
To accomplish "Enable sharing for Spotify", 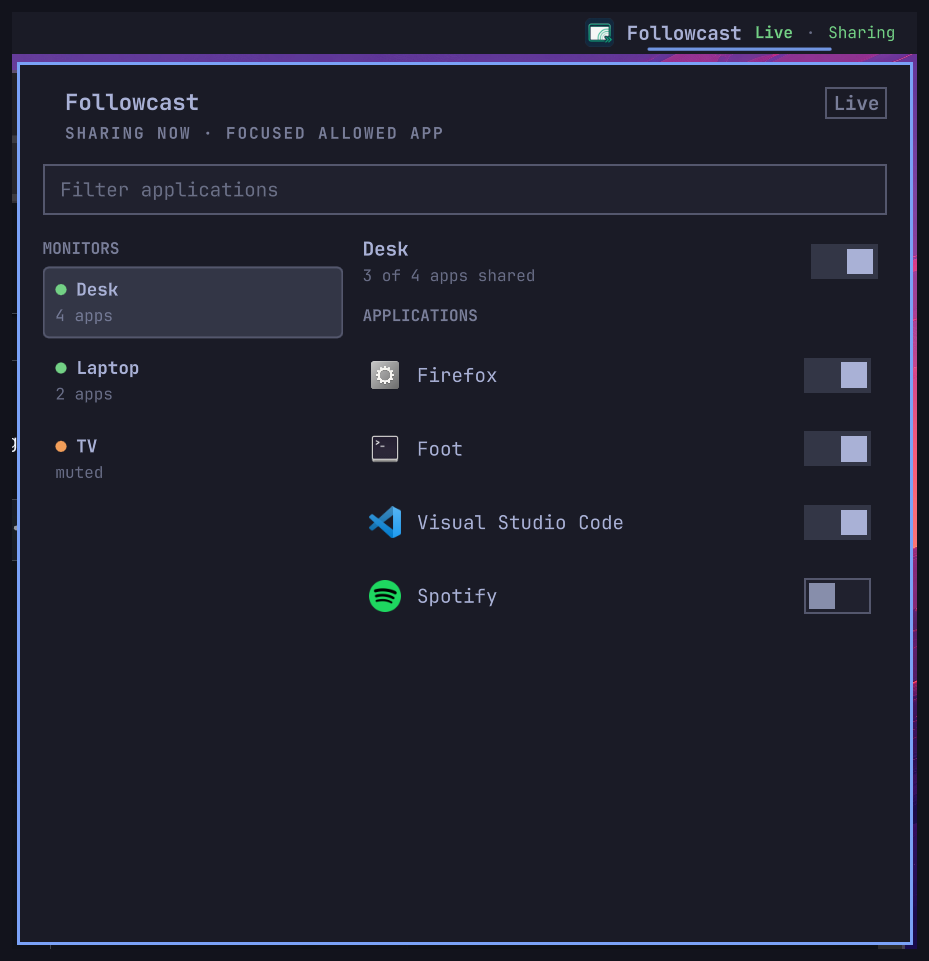I will [x=837, y=596].
